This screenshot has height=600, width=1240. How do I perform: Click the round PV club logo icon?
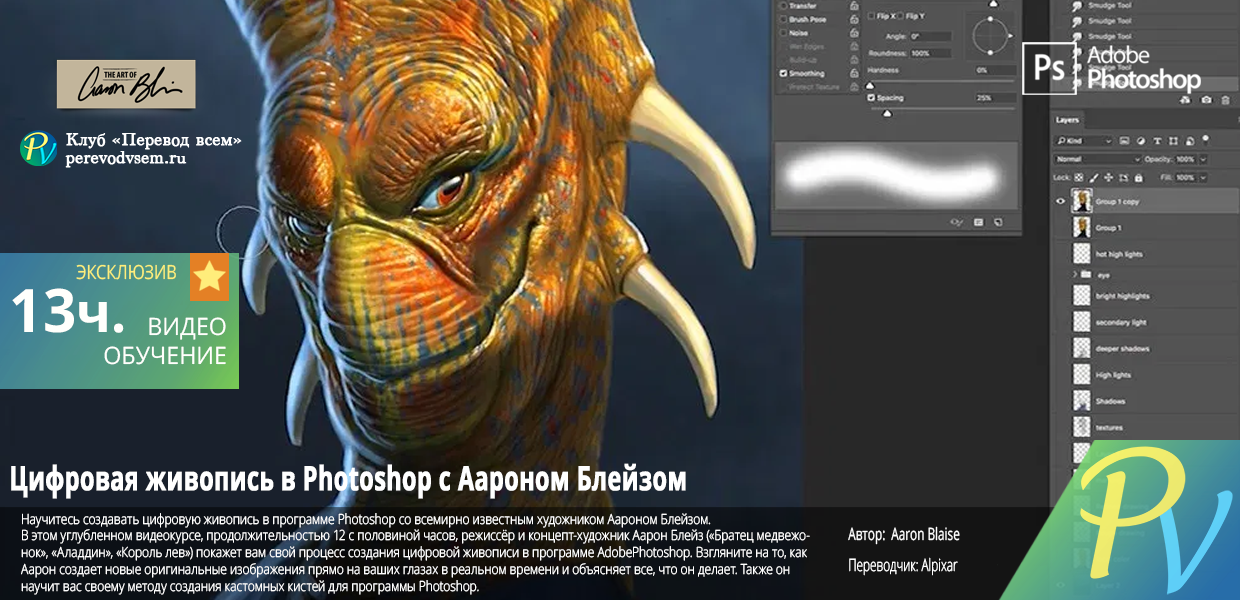click(x=38, y=149)
